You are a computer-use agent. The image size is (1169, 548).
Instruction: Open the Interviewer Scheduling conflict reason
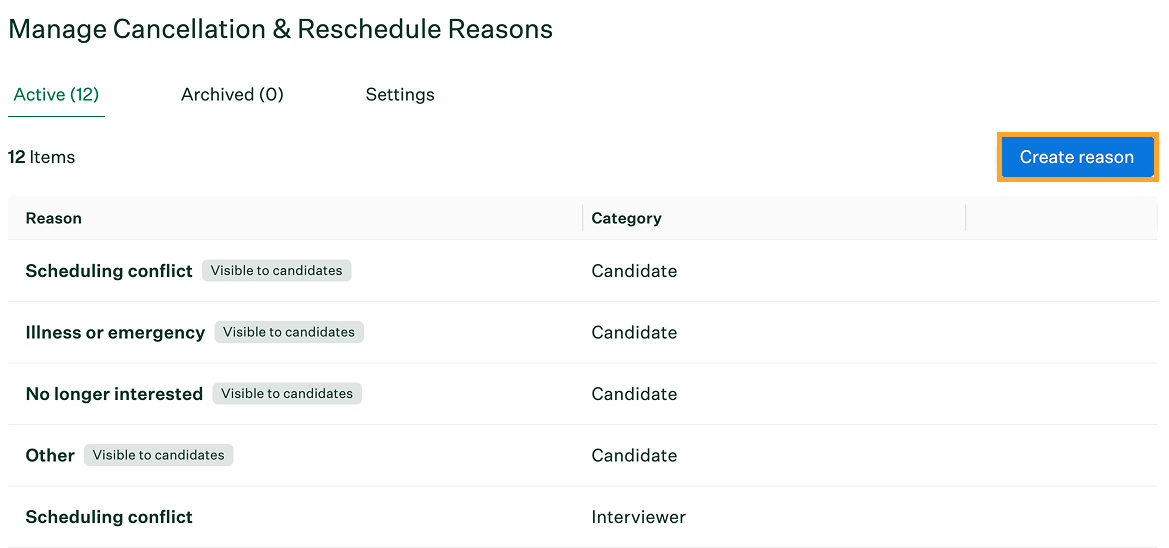(109, 517)
